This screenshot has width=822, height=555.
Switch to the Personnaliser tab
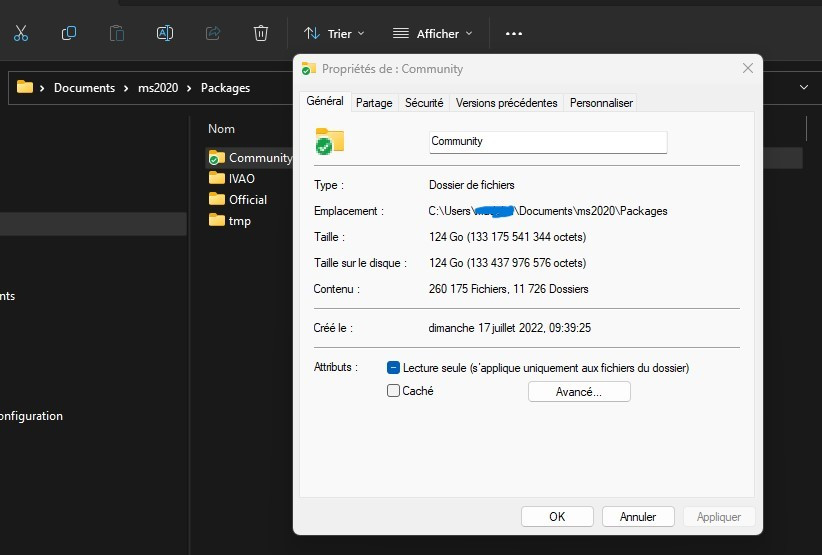(x=601, y=103)
